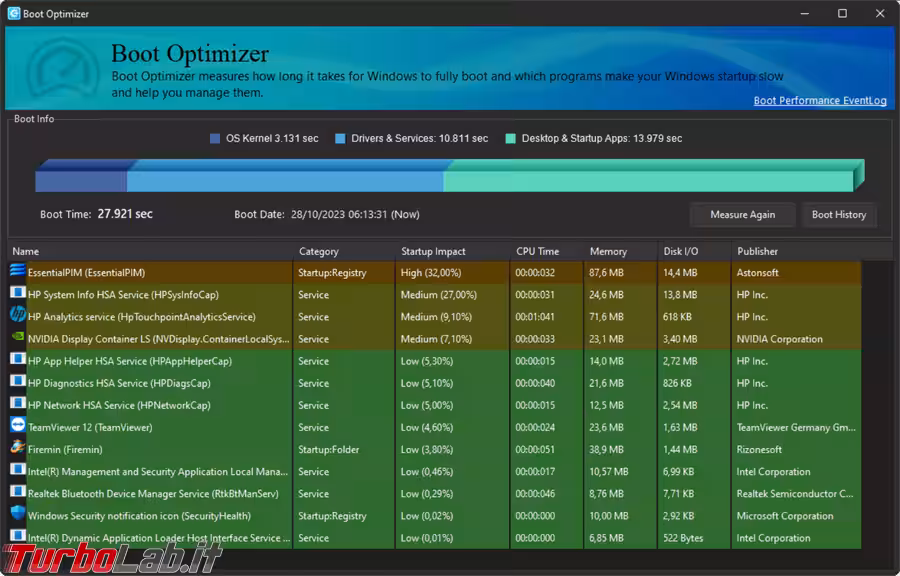Click the TeamViewer 12 icon
The image size is (900, 576).
pos(17,427)
